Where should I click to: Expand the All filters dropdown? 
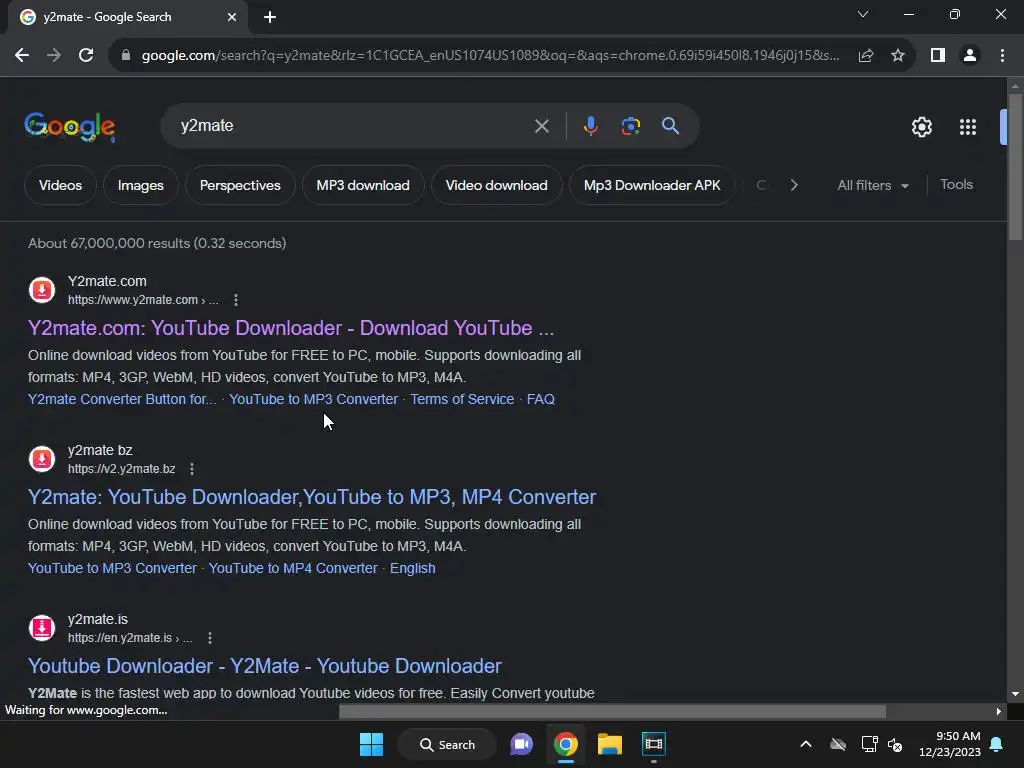point(872,185)
